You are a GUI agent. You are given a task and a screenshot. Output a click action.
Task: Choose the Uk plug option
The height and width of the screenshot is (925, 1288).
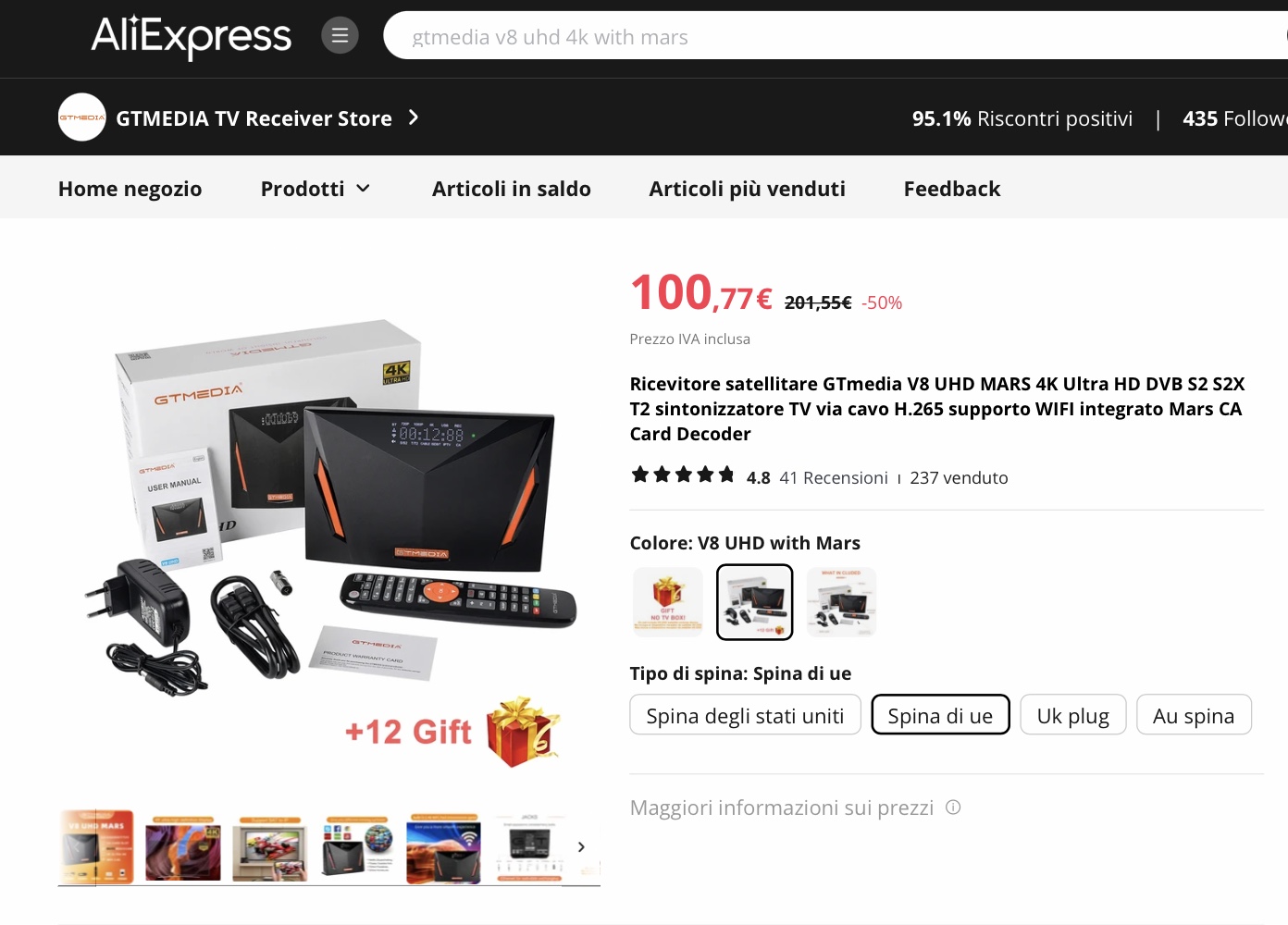[1072, 715]
